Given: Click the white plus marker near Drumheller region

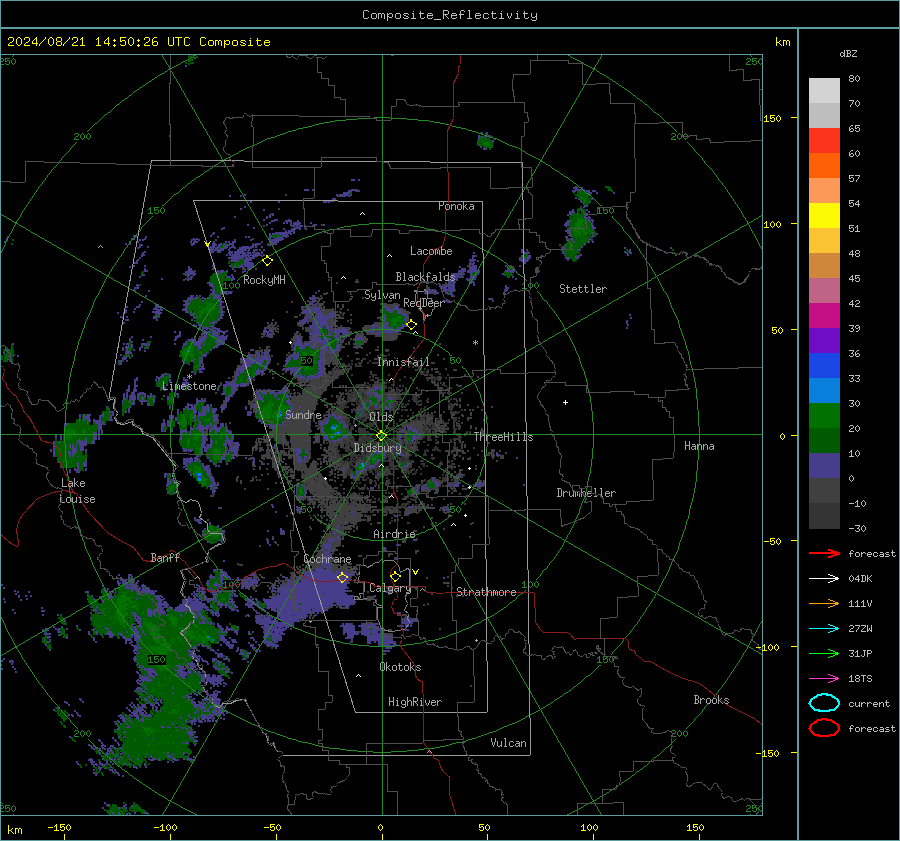Looking at the screenshot, I should pos(565,402).
